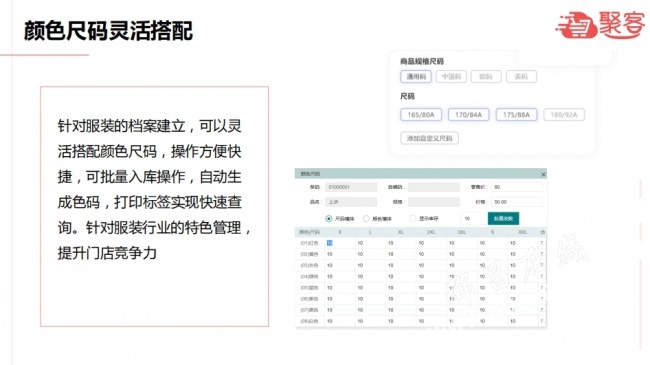Image resolution: width=650 pixels, height=365 pixels.
Task: Select the (02) color row label
Action: 310,254
